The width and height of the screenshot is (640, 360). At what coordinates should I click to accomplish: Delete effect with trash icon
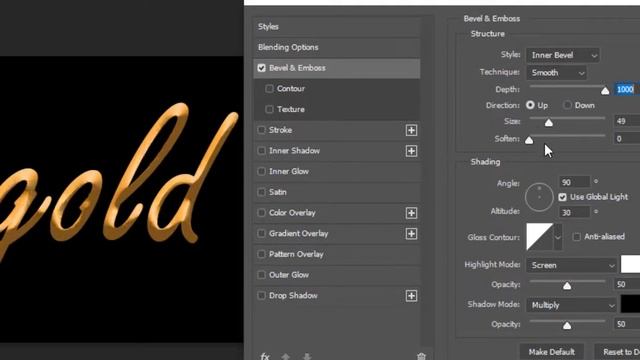click(421, 356)
